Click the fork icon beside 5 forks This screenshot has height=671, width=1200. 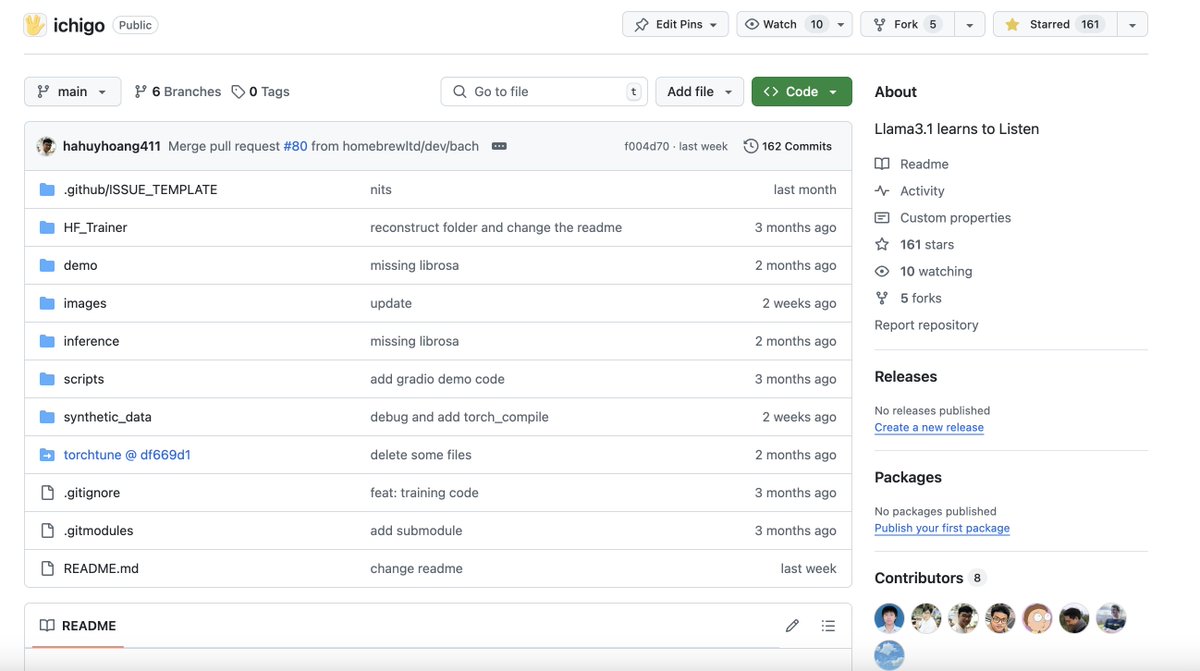point(882,298)
